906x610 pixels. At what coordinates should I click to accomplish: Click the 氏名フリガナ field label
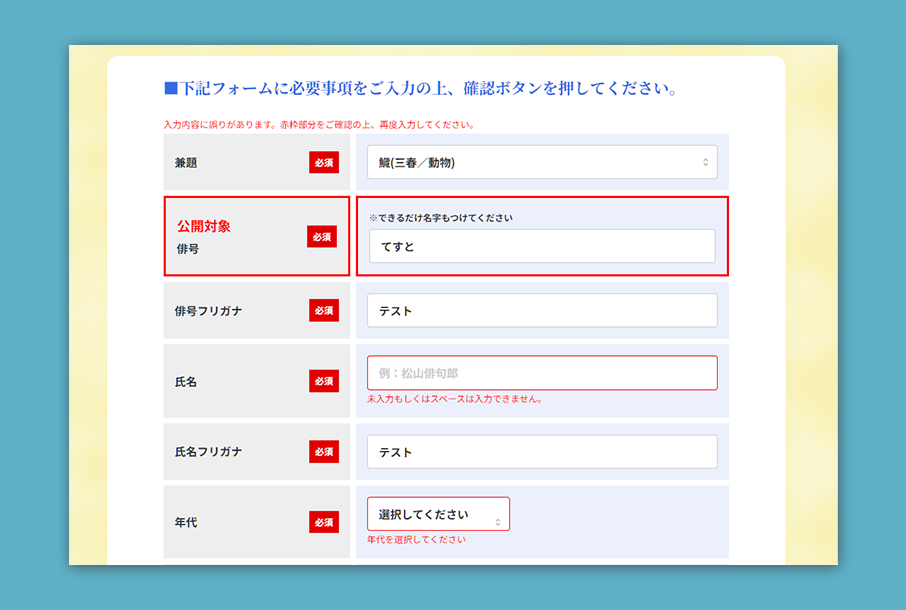coord(208,451)
